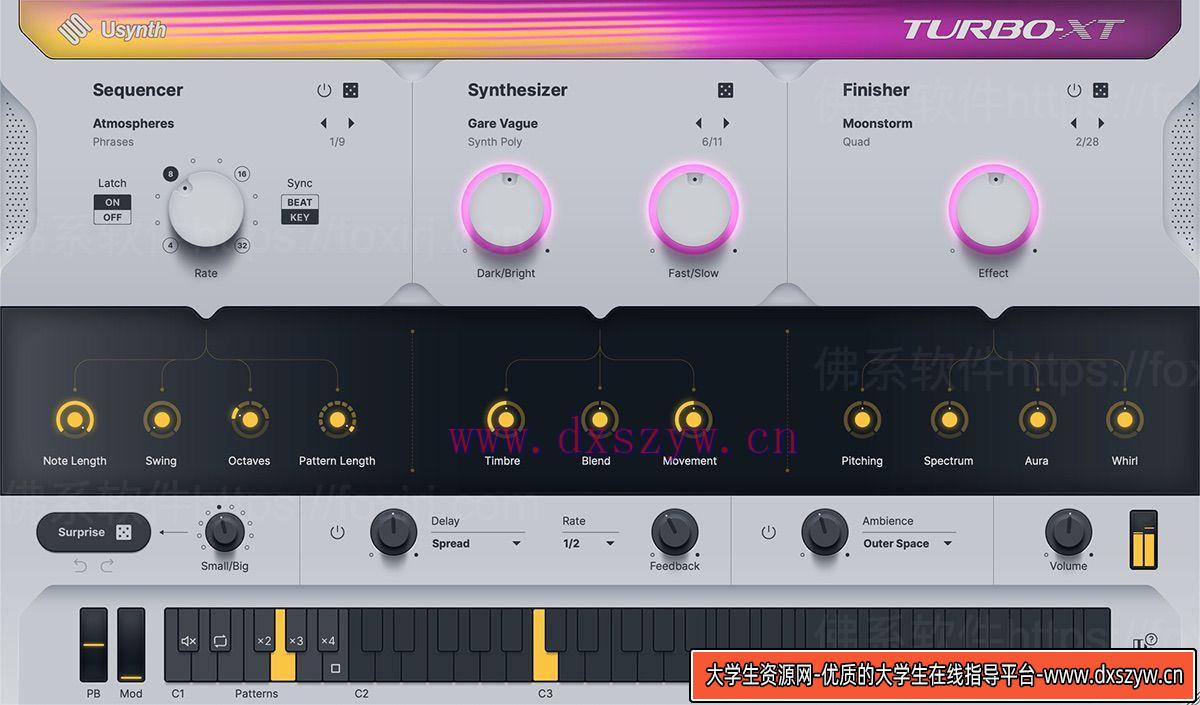1200x705 pixels.
Task: Click the Dark/Bright macro knob
Action: click(506, 210)
